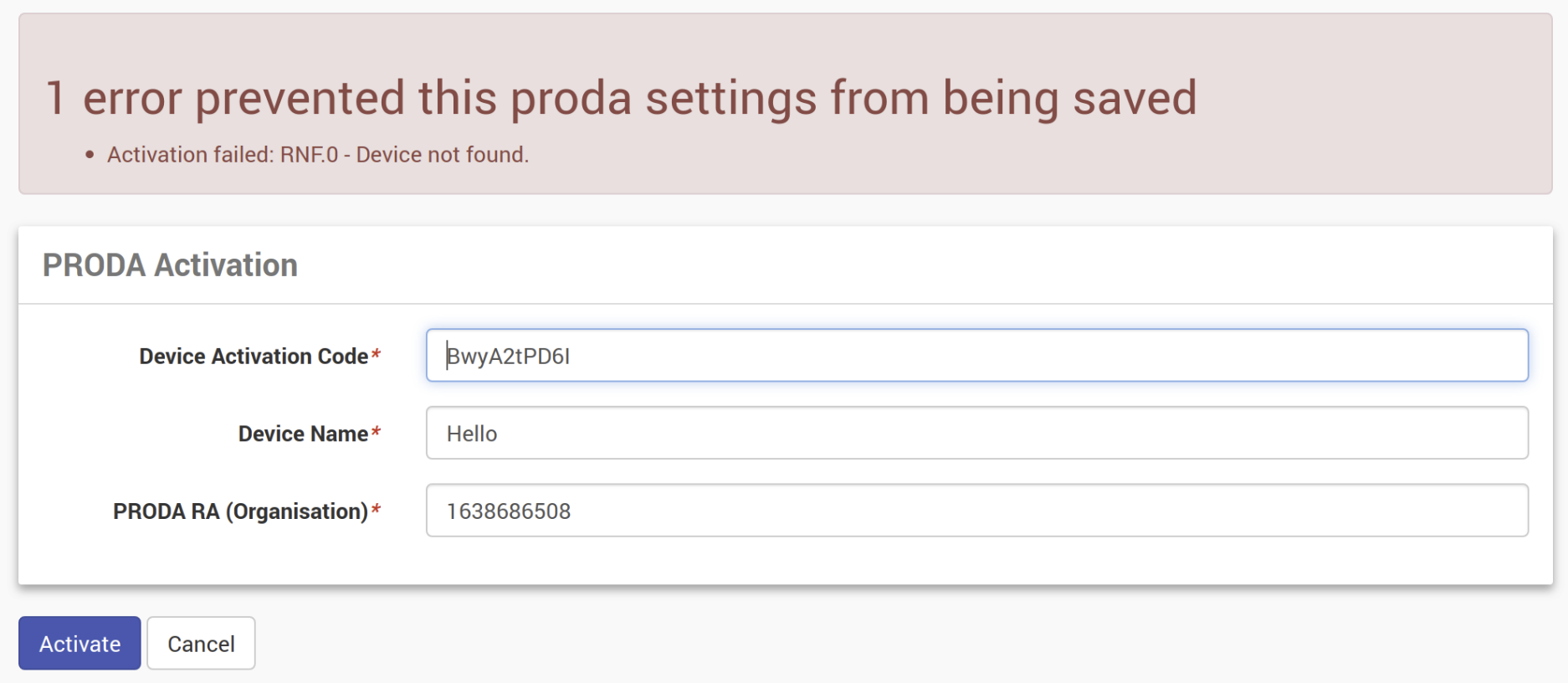This screenshot has height=683, width=1568.
Task: Click the page background right of Cancel
Action: [x=837, y=644]
